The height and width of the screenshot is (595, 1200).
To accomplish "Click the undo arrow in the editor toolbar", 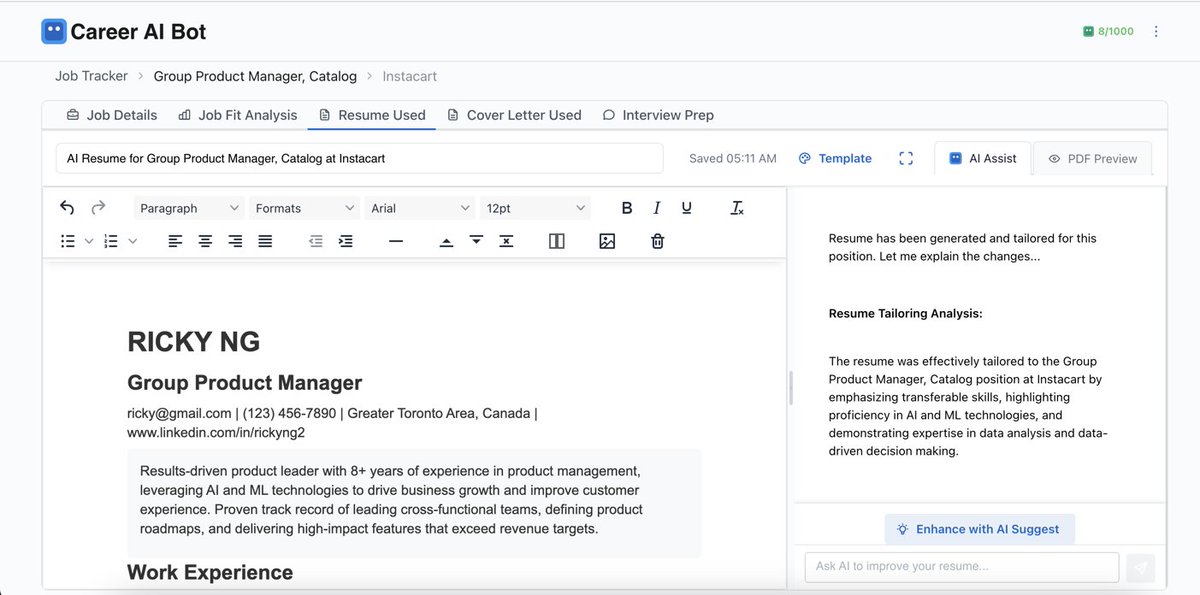I will pyautogui.click(x=67, y=208).
